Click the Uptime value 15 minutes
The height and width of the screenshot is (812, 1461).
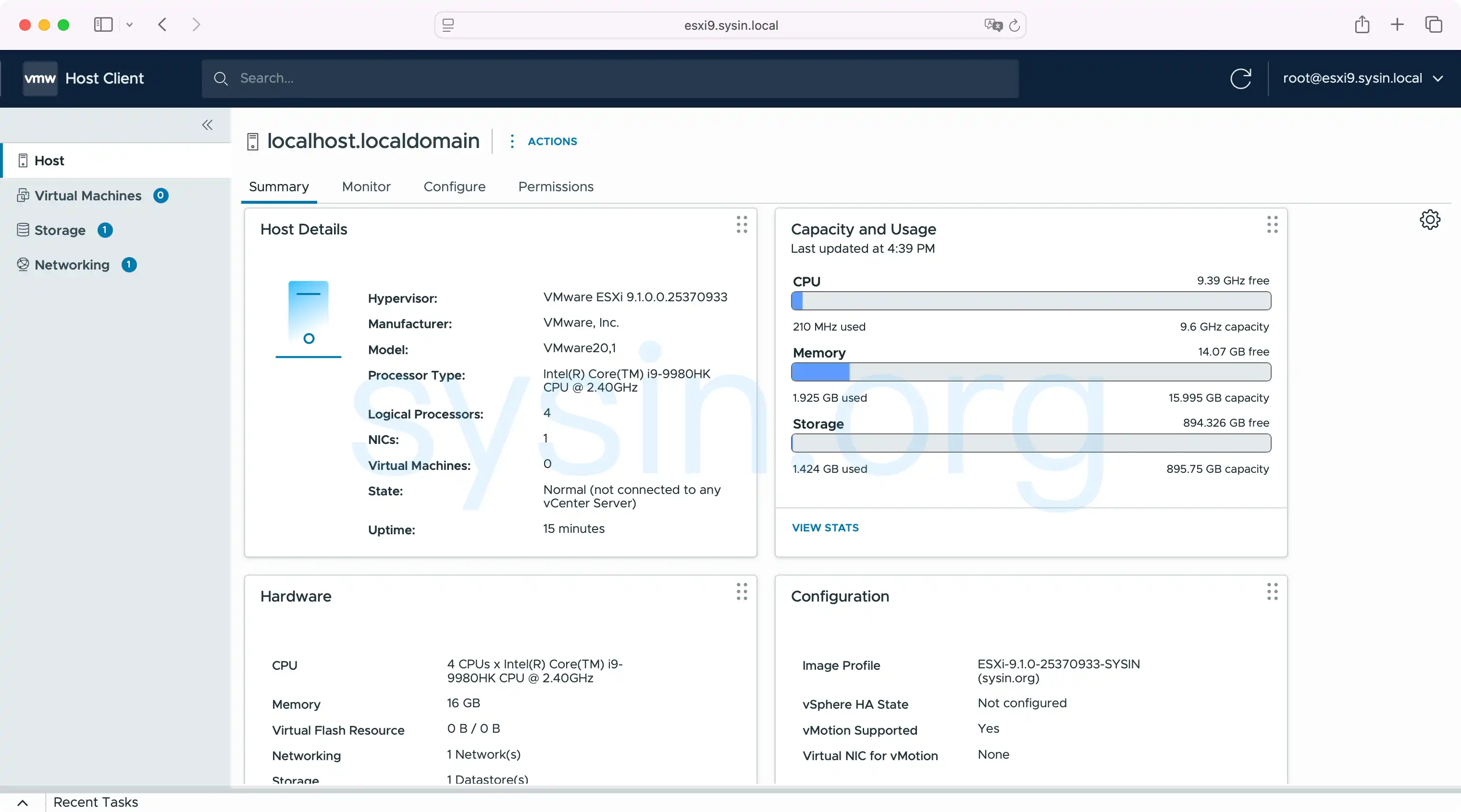[x=574, y=529]
